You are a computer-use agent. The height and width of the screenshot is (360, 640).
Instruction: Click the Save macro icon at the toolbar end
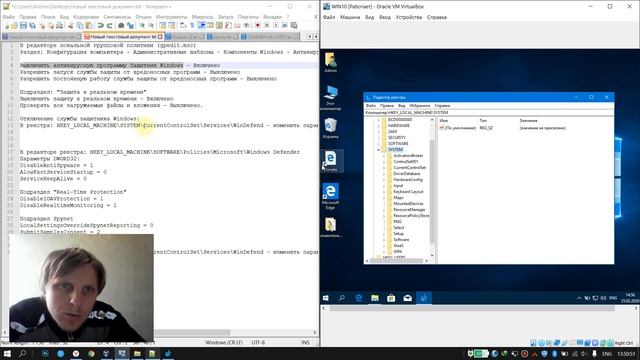tap(293, 25)
